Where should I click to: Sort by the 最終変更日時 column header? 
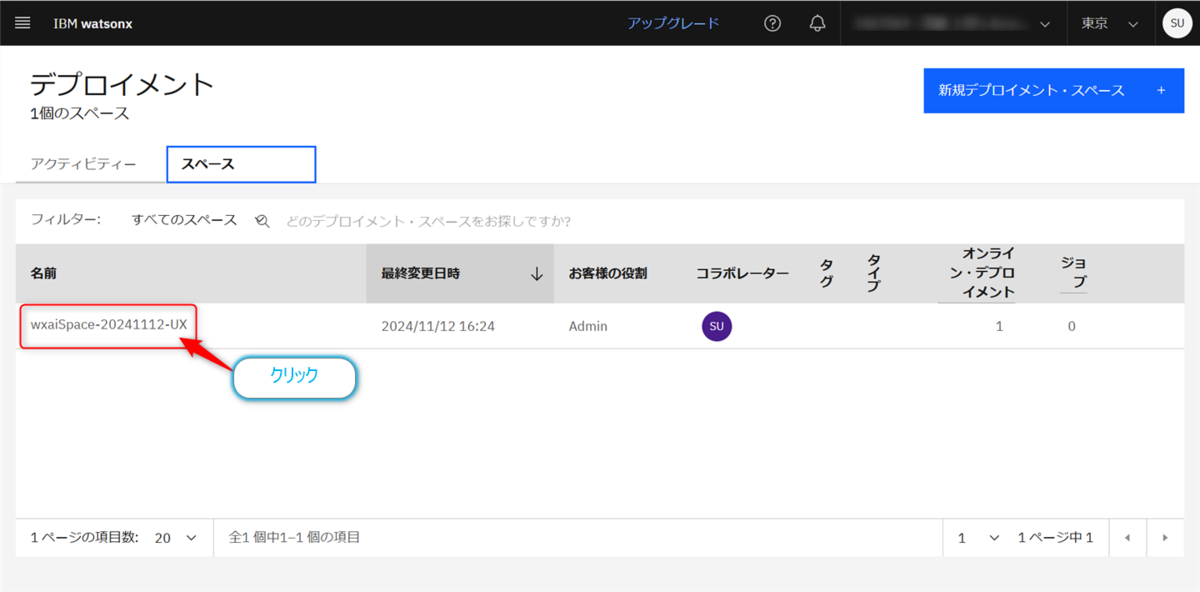point(460,273)
